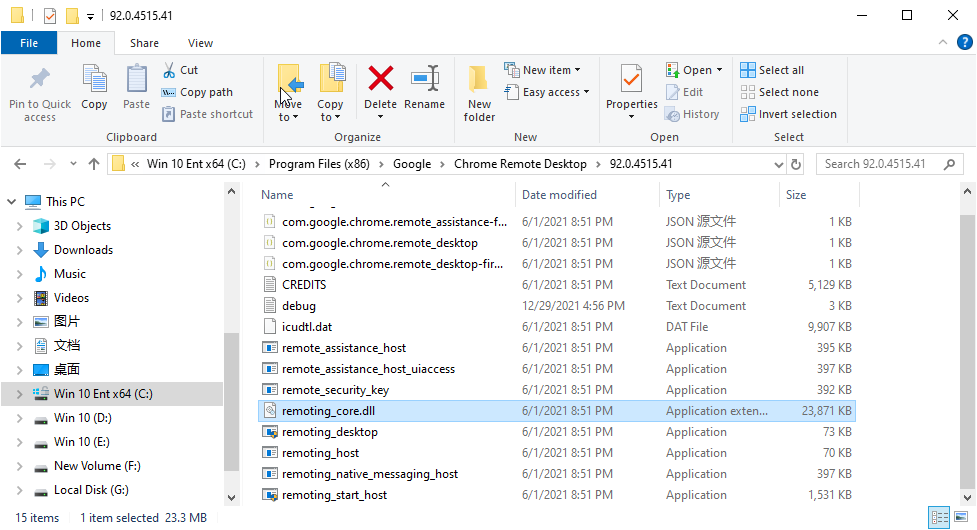Switch to large icons view in status bar
The image size is (977, 530).
(x=961, y=517)
